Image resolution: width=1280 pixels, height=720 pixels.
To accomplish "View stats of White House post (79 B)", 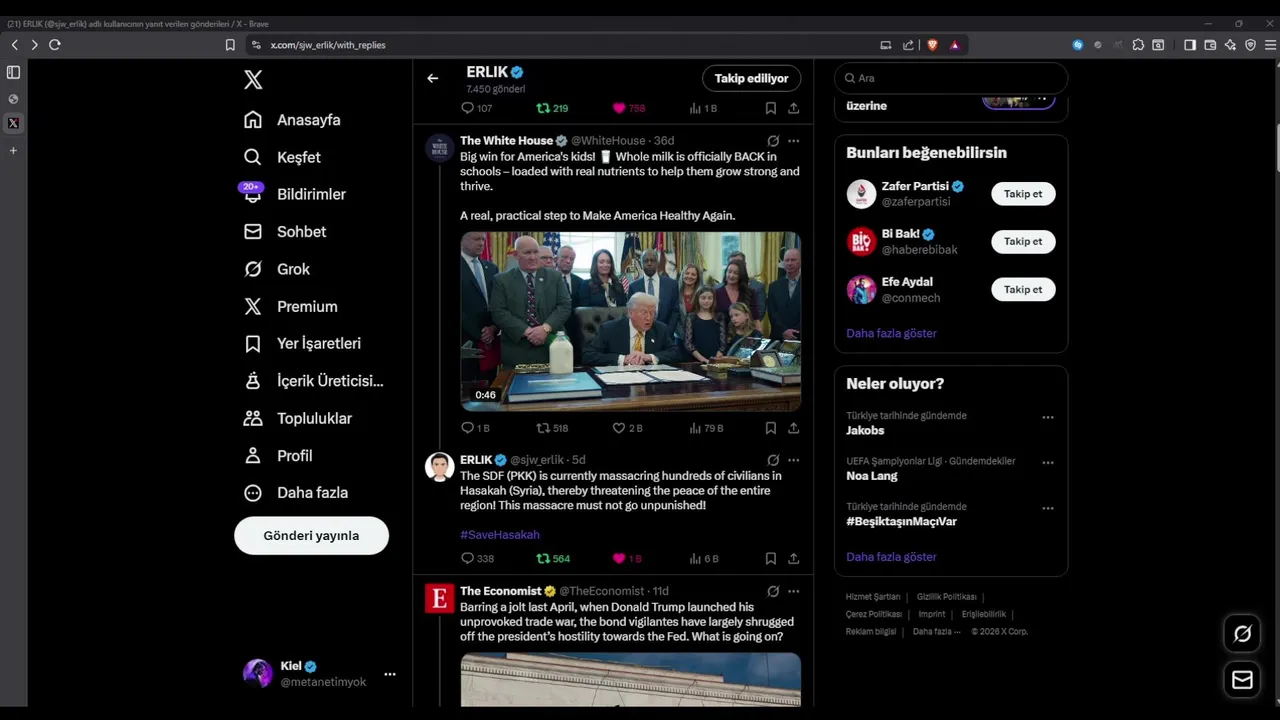I will point(706,428).
